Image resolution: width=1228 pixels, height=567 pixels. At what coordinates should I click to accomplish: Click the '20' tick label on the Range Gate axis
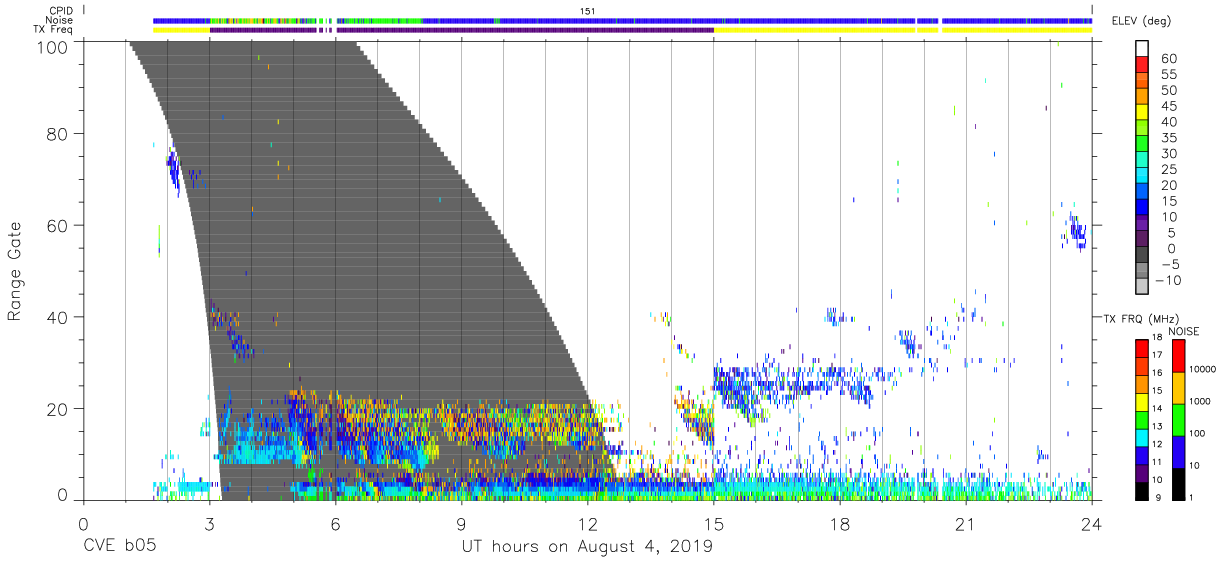58,409
